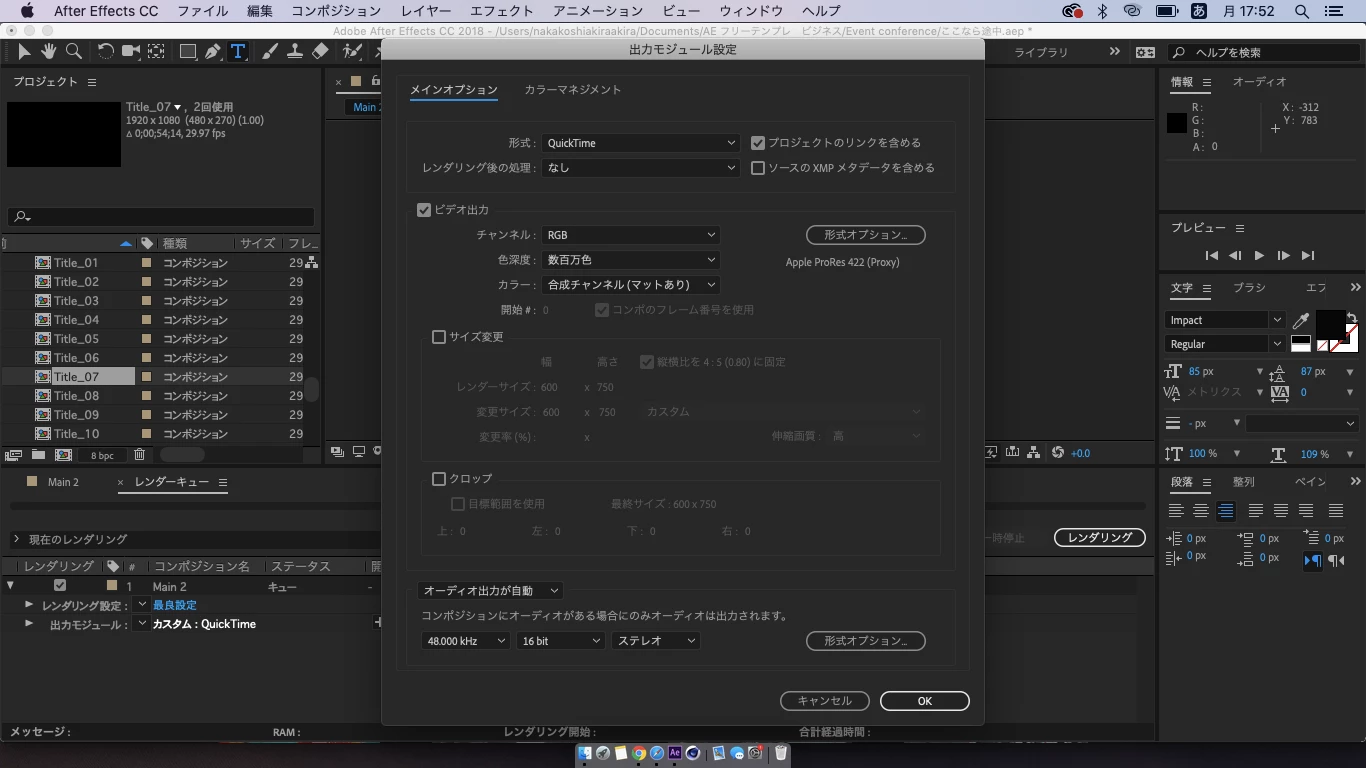Set right-to-left text direction
Viewport: 1366px width, 768px height.
1336,561
